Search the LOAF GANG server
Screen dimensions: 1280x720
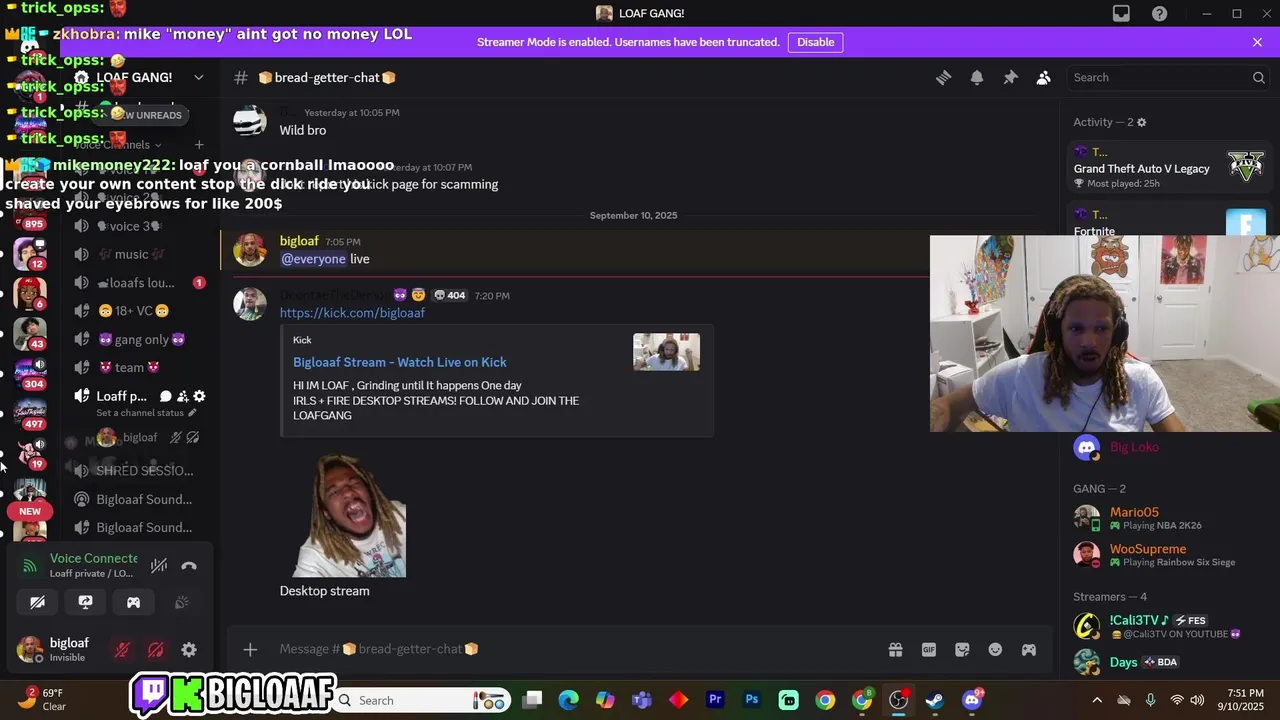pos(1168,77)
